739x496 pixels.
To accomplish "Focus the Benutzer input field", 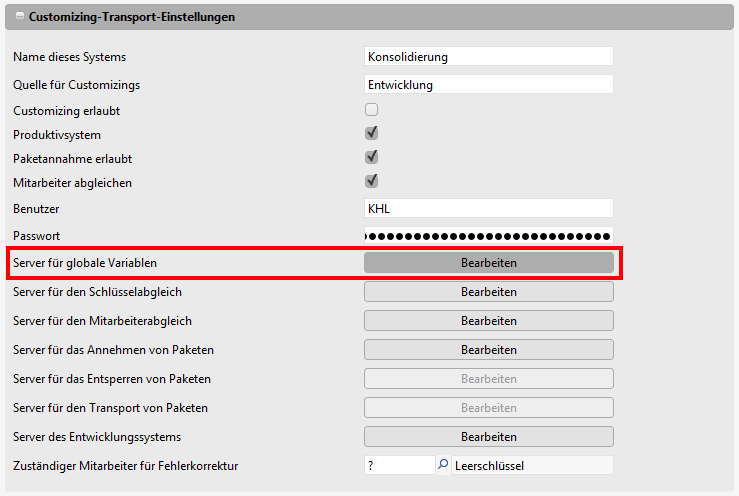I will [488, 208].
